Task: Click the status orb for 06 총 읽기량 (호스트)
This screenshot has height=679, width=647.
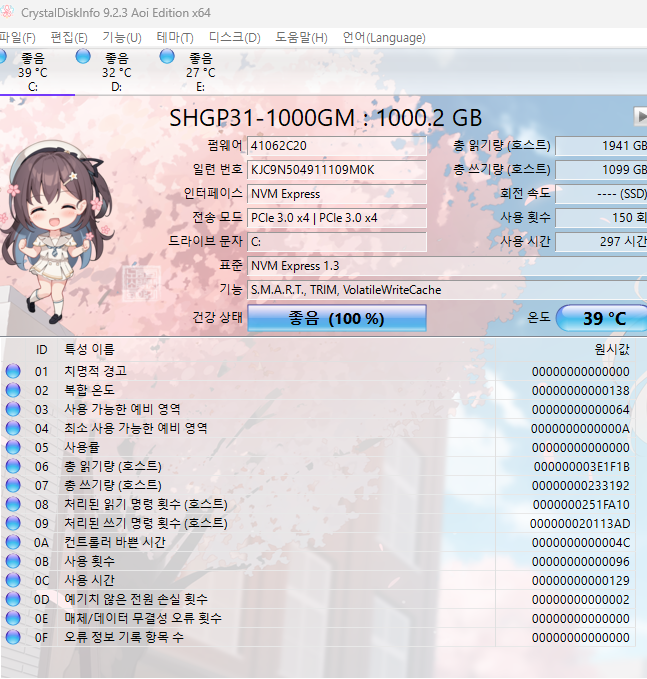Action: [x=13, y=466]
